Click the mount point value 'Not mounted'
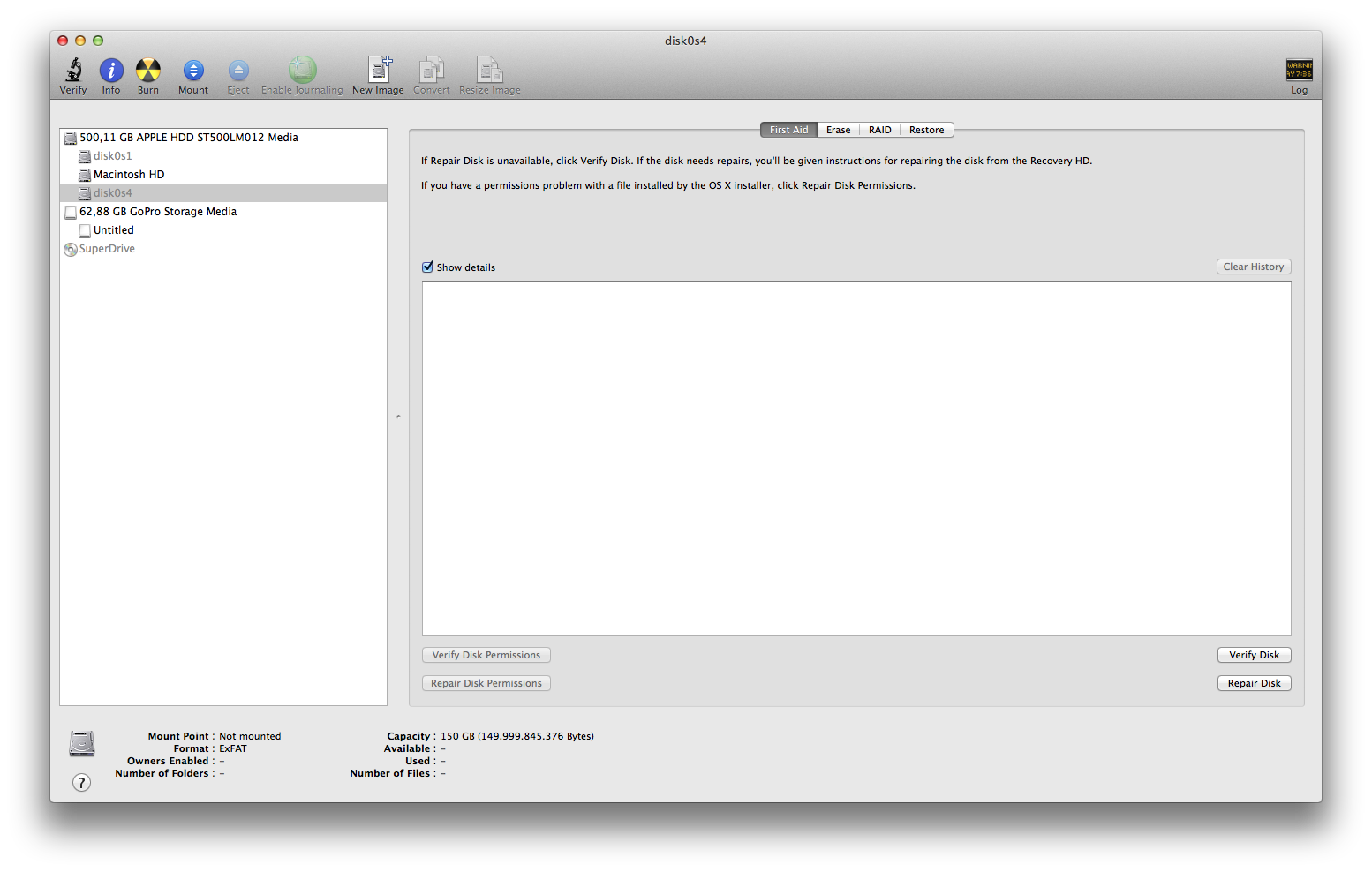Viewport: 1372px width, 872px height. (x=250, y=736)
